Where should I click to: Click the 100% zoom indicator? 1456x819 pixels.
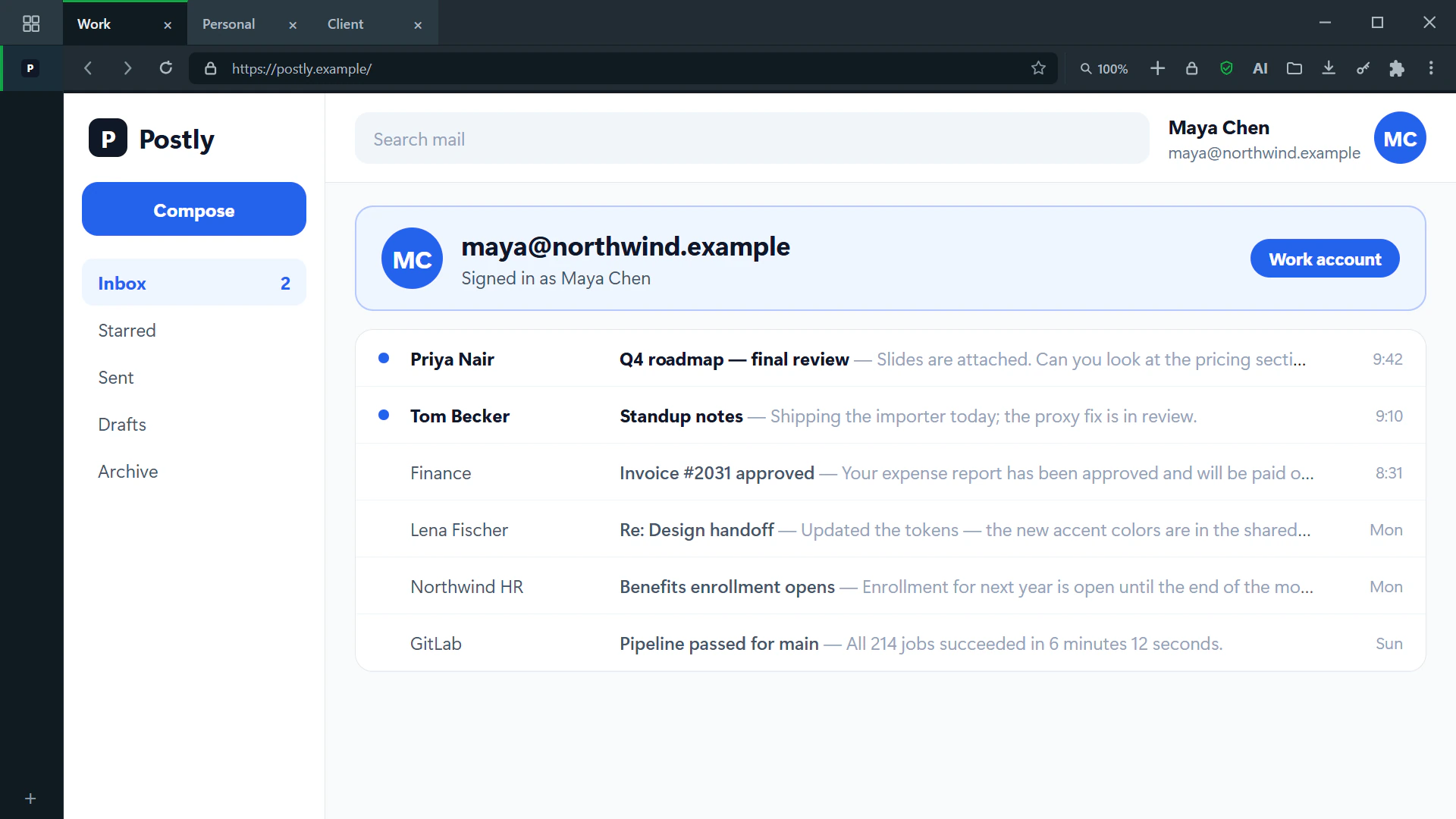(1104, 68)
